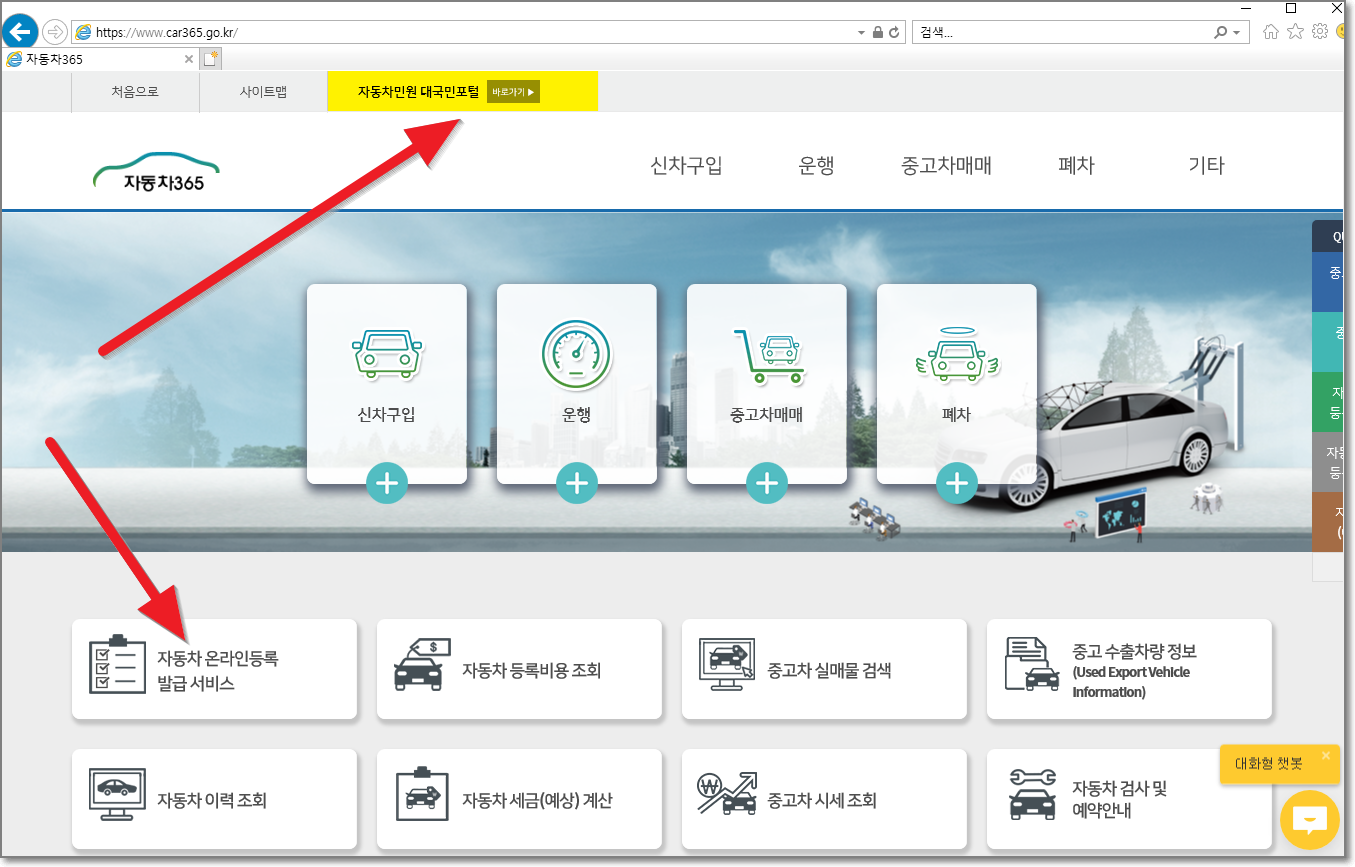Open 중고차 시세 조회
The height and width of the screenshot is (867, 1355).
point(824,799)
